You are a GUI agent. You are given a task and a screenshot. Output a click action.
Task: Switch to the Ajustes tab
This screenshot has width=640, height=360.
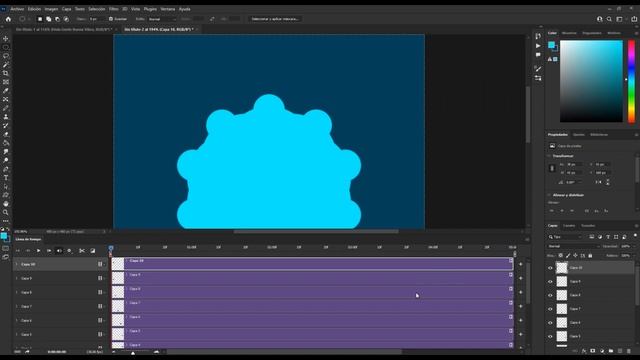pos(578,135)
